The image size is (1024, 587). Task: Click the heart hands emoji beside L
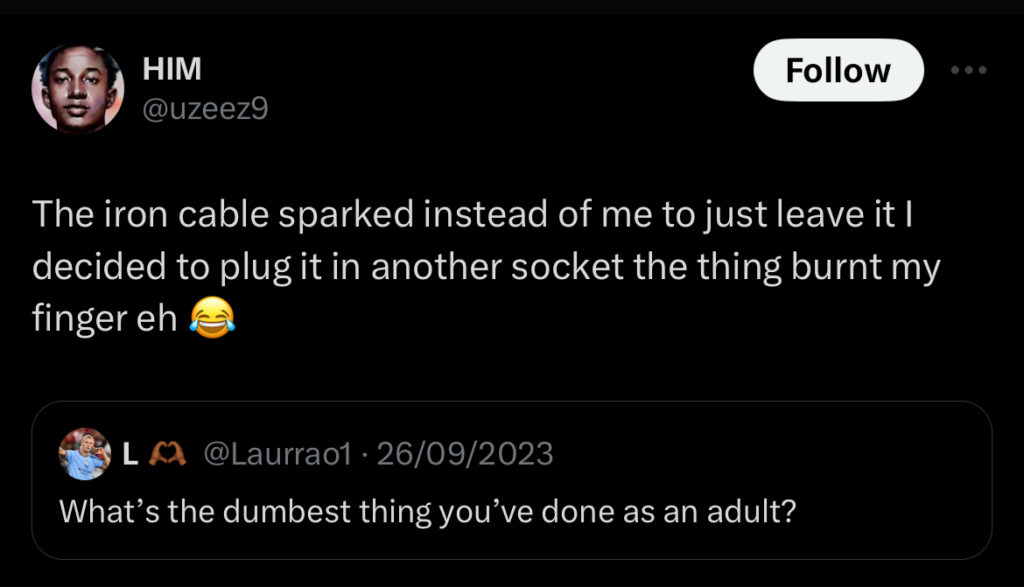162,455
